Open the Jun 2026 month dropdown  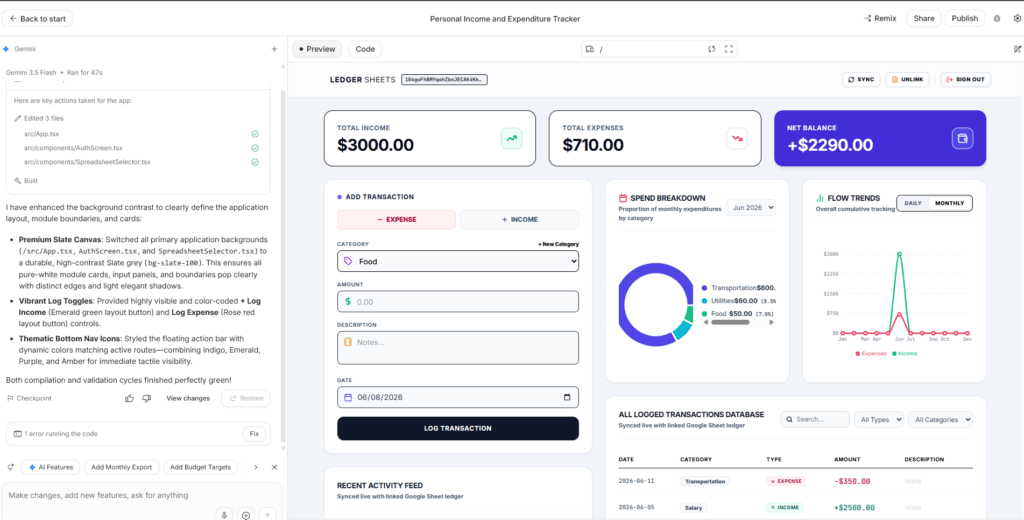[x=751, y=208]
